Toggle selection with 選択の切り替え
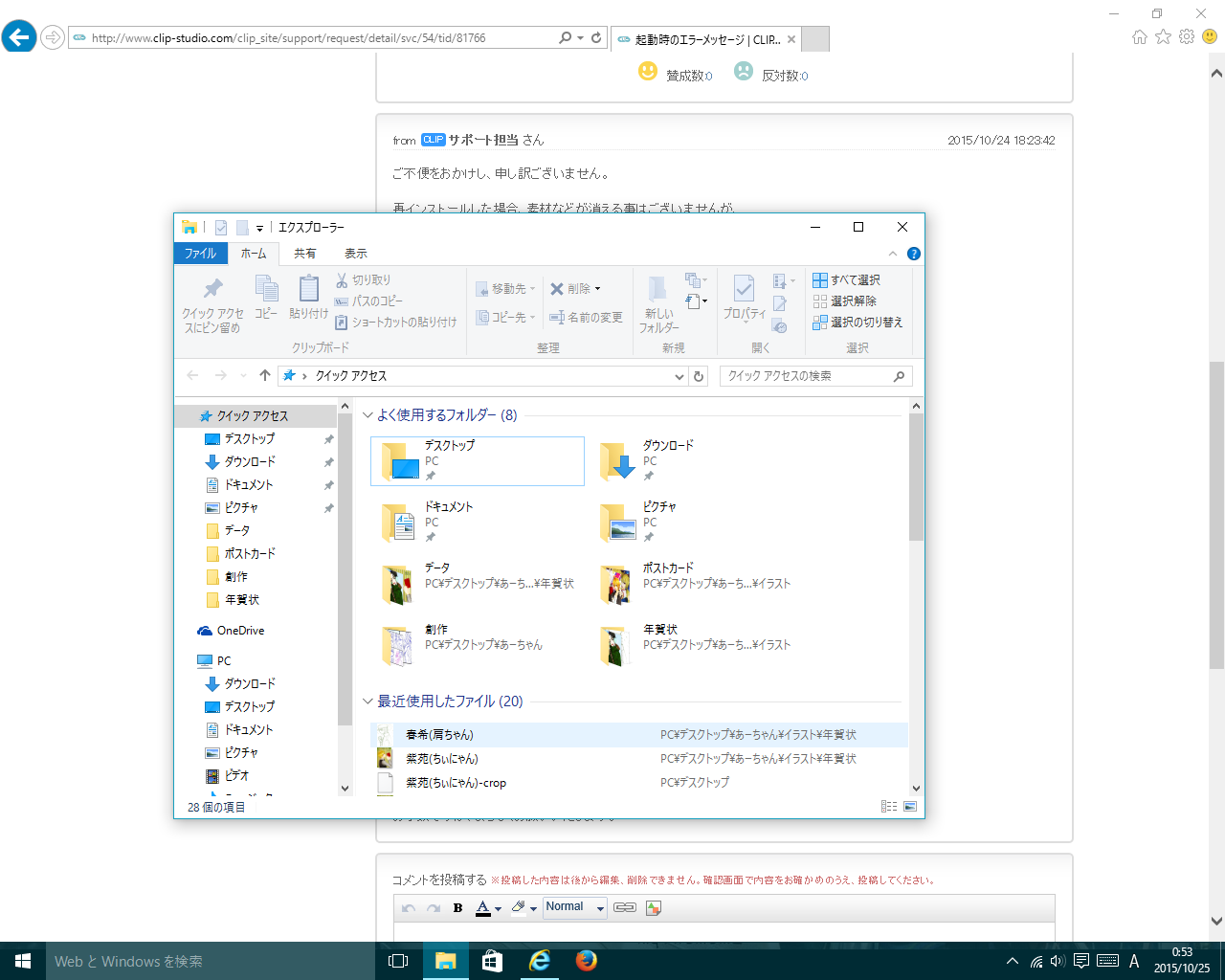This screenshot has width=1225, height=980. pyautogui.click(x=857, y=323)
